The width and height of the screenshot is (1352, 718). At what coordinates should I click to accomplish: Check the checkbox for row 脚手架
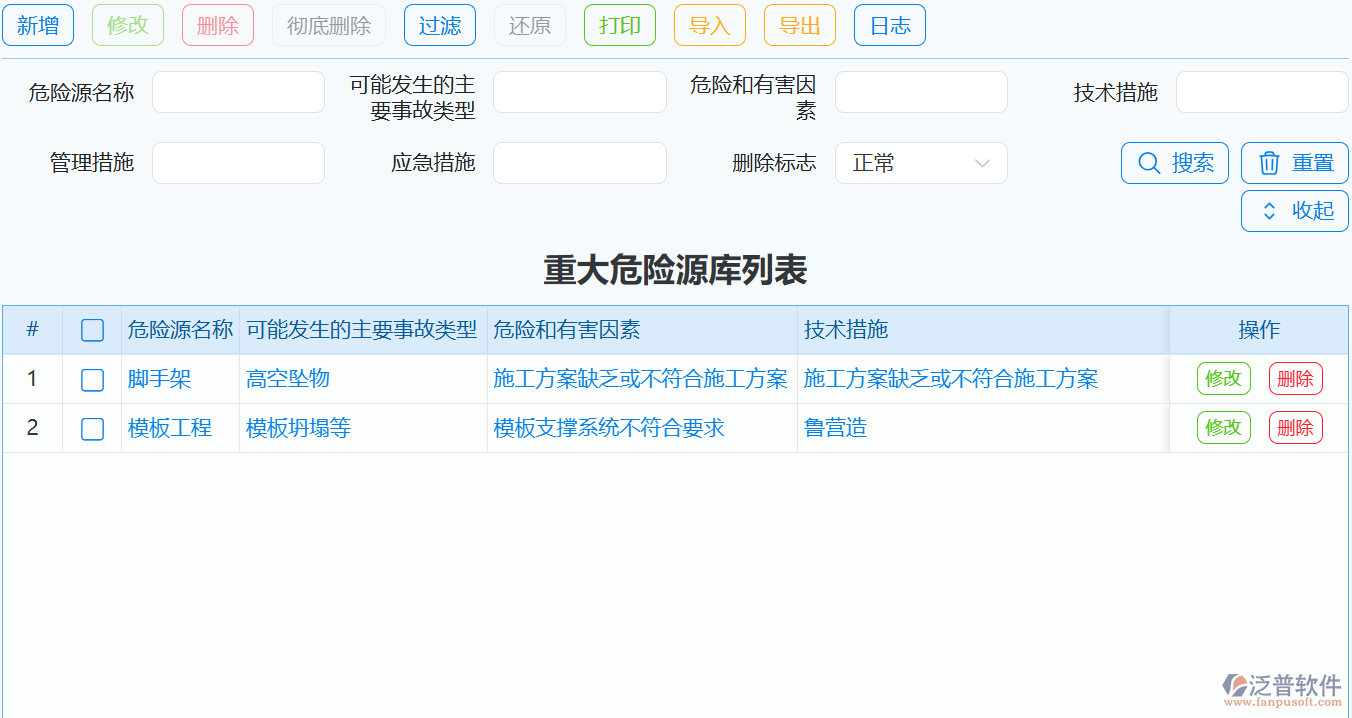[92, 379]
